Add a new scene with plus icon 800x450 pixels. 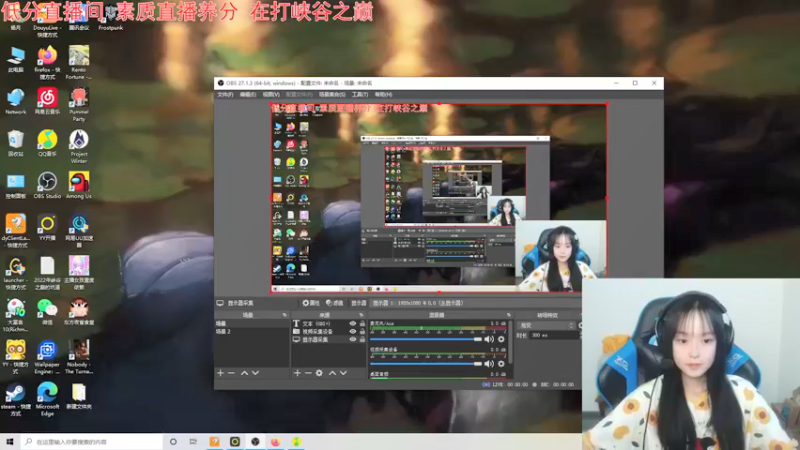point(220,373)
